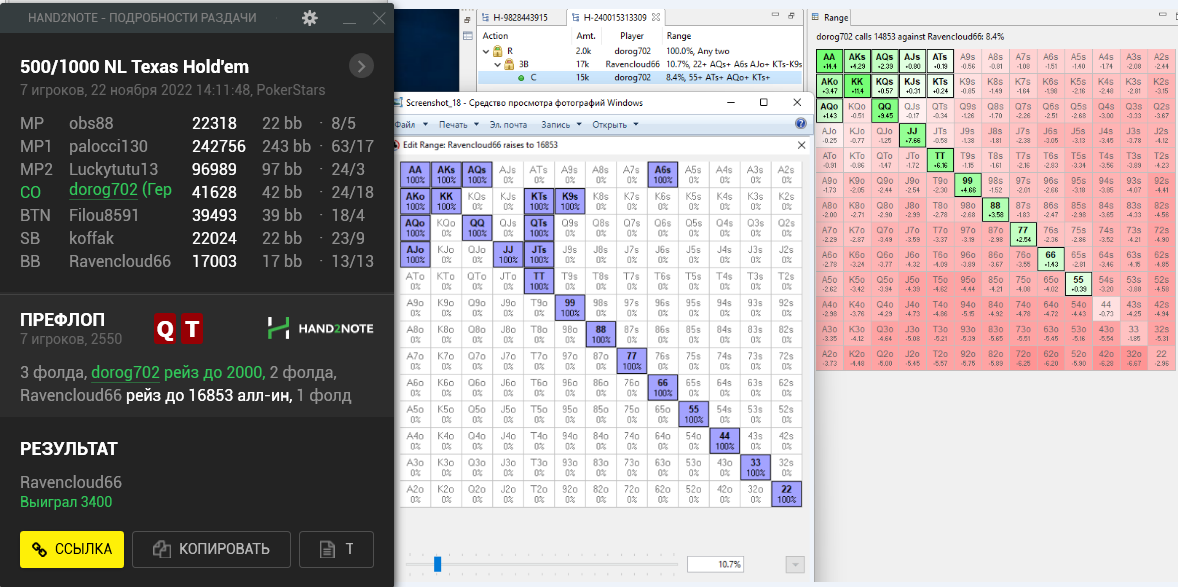Click yellow ССЫЛКА button
The height and width of the screenshot is (587, 1178).
click(x=71, y=549)
